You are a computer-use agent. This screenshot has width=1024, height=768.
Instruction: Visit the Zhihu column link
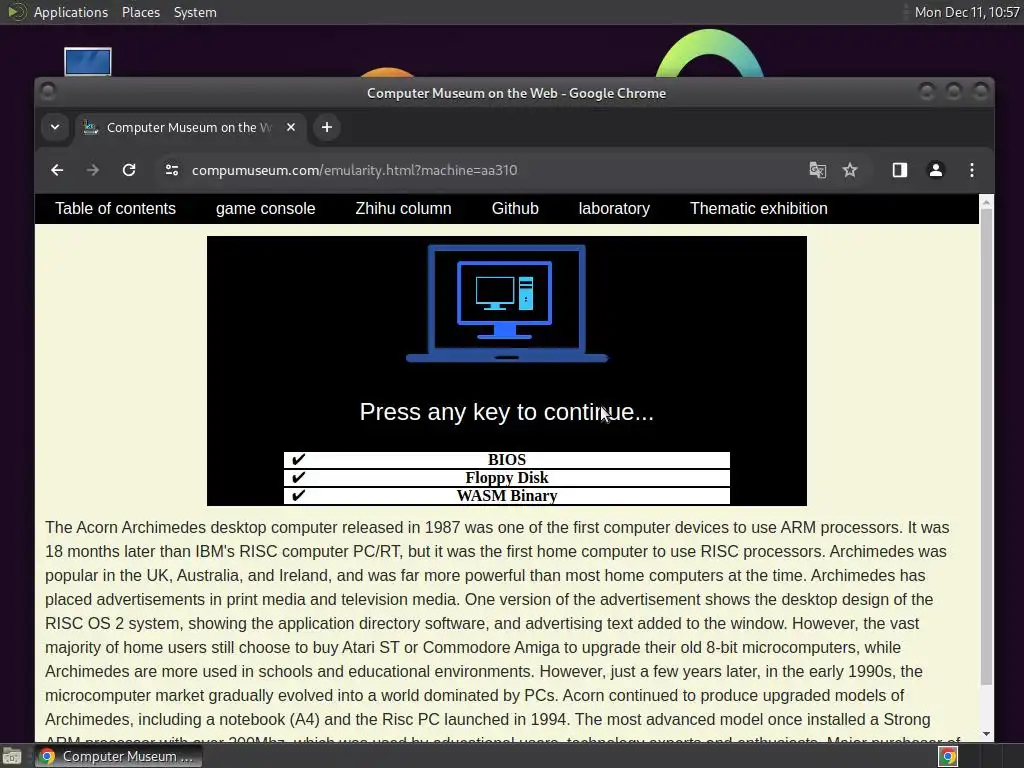pyautogui.click(x=403, y=208)
